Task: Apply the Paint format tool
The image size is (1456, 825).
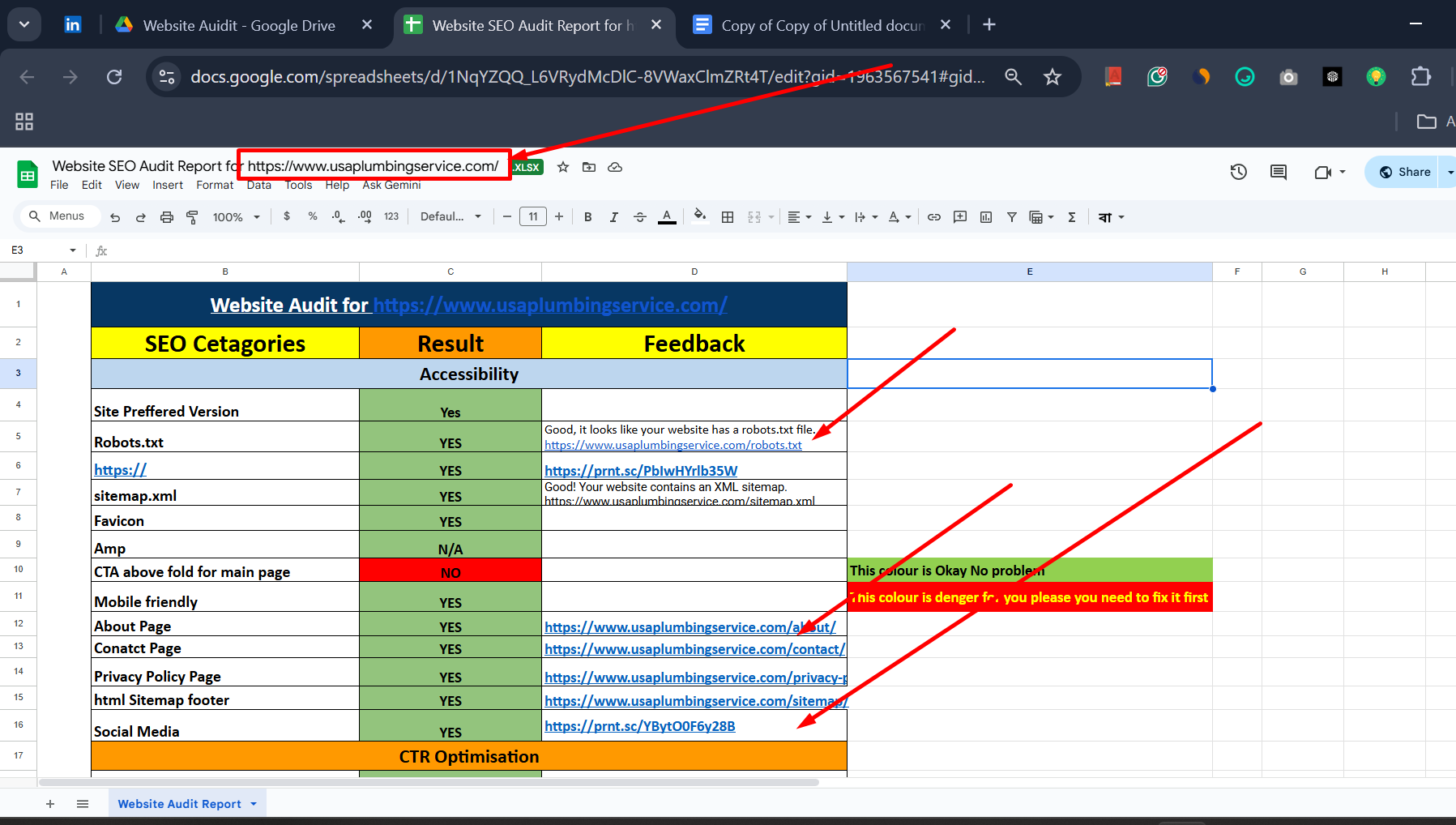Action: [192, 216]
